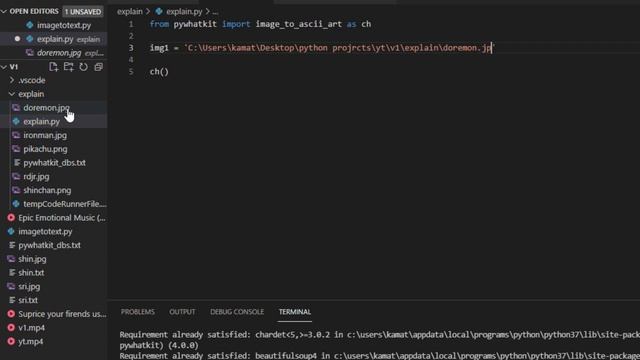Image resolution: width=640 pixels, height=360 pixels.
Task: Open tempCodeRunnerFile entry
Action: tap(64, 204)
